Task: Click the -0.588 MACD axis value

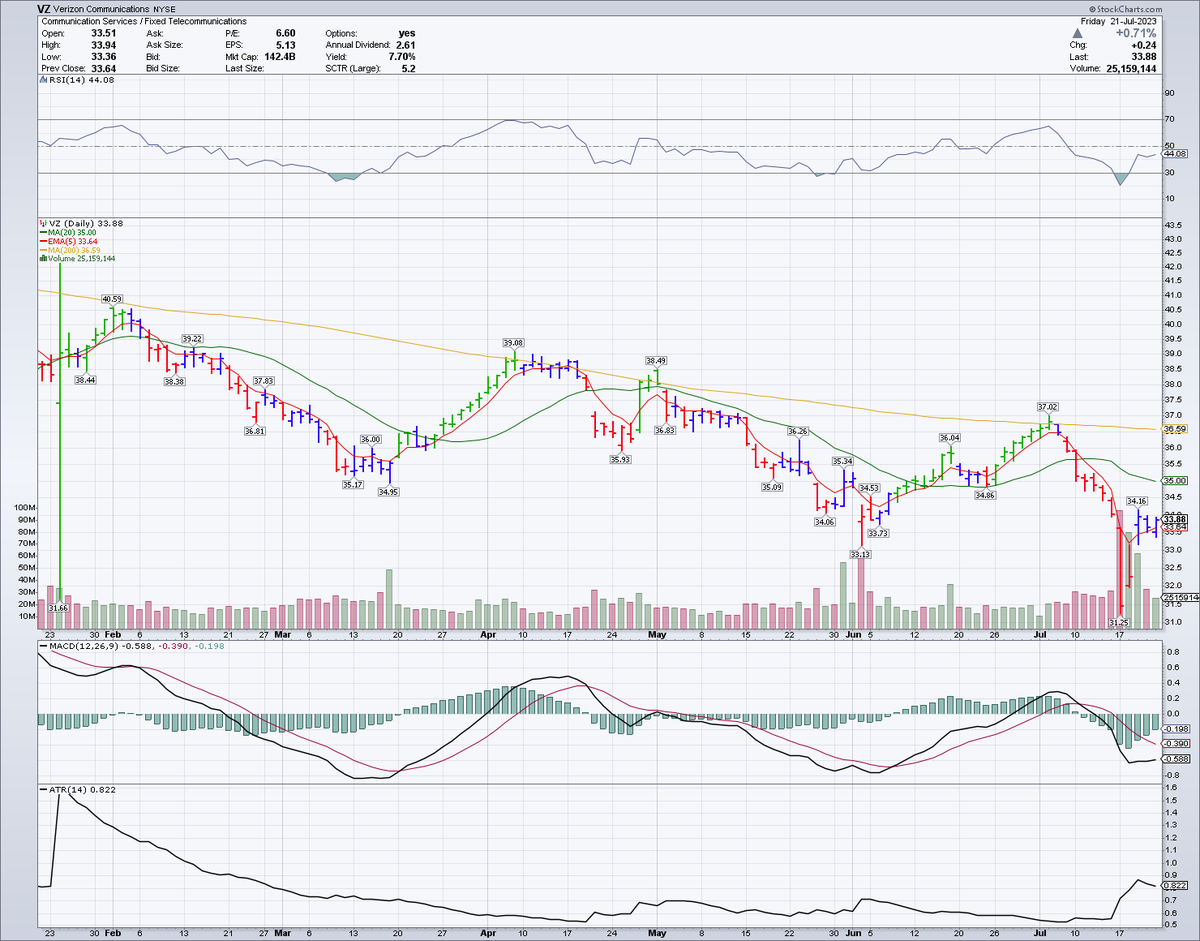Action: [x=1176, y=759]
